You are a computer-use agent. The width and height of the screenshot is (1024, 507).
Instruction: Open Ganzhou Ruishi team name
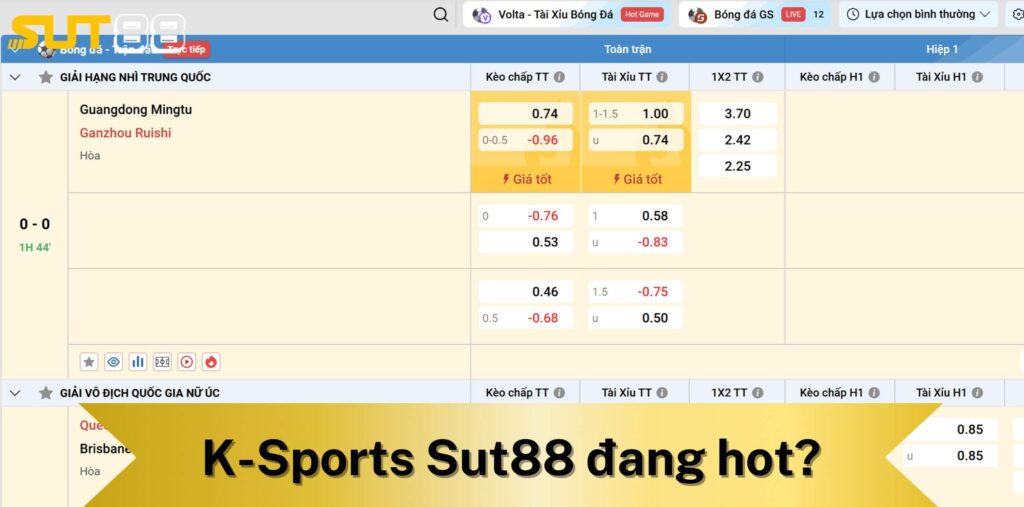pos(125,133)
